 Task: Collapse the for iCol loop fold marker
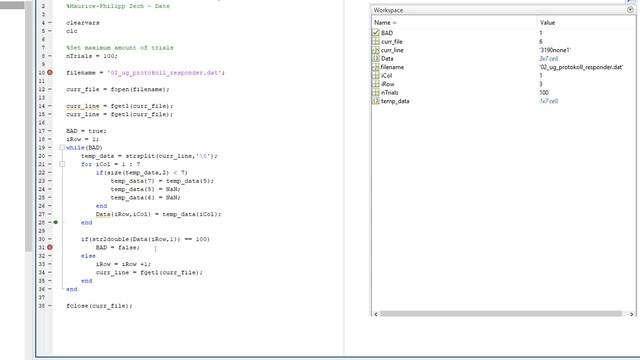(62, 164)
